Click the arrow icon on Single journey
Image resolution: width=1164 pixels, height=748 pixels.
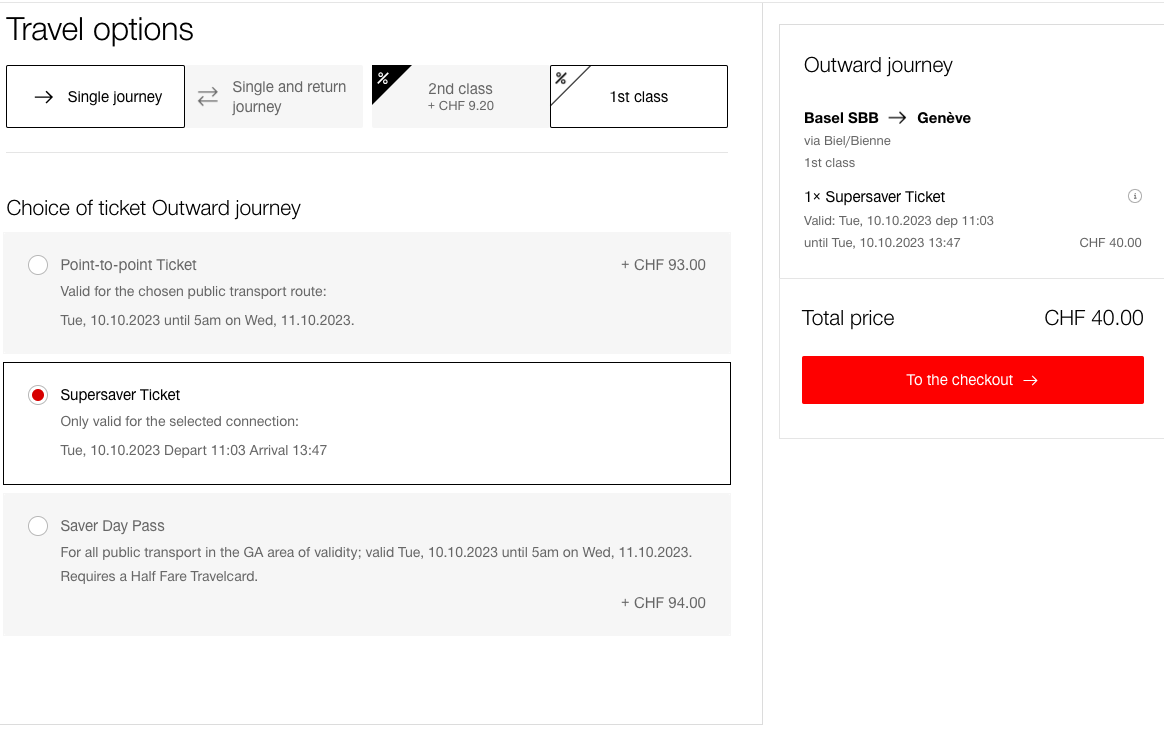[44, 97]
